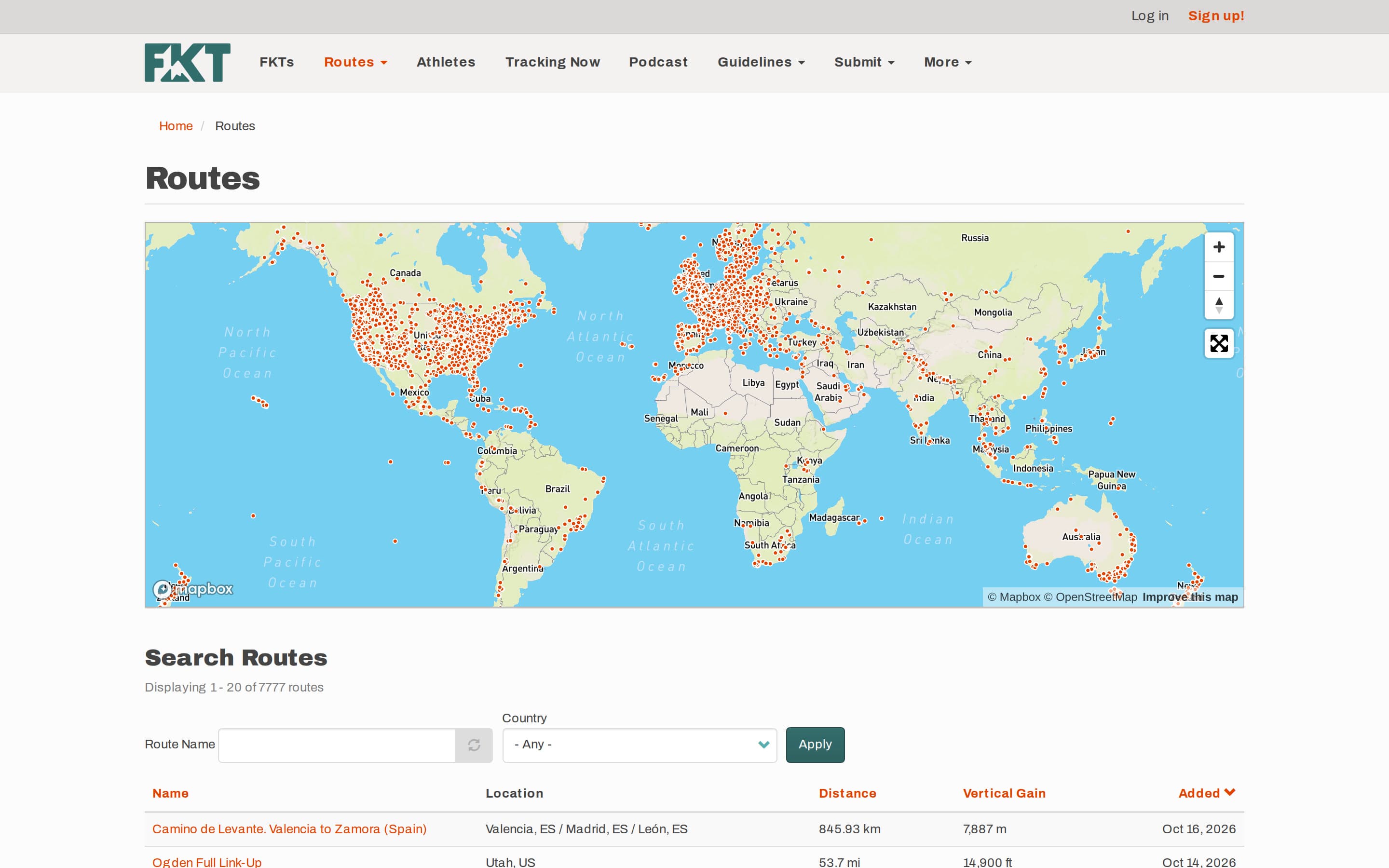This screenshot has height=868, width=1389.
Task: Apply the route search filters
Action: (815, 745)
